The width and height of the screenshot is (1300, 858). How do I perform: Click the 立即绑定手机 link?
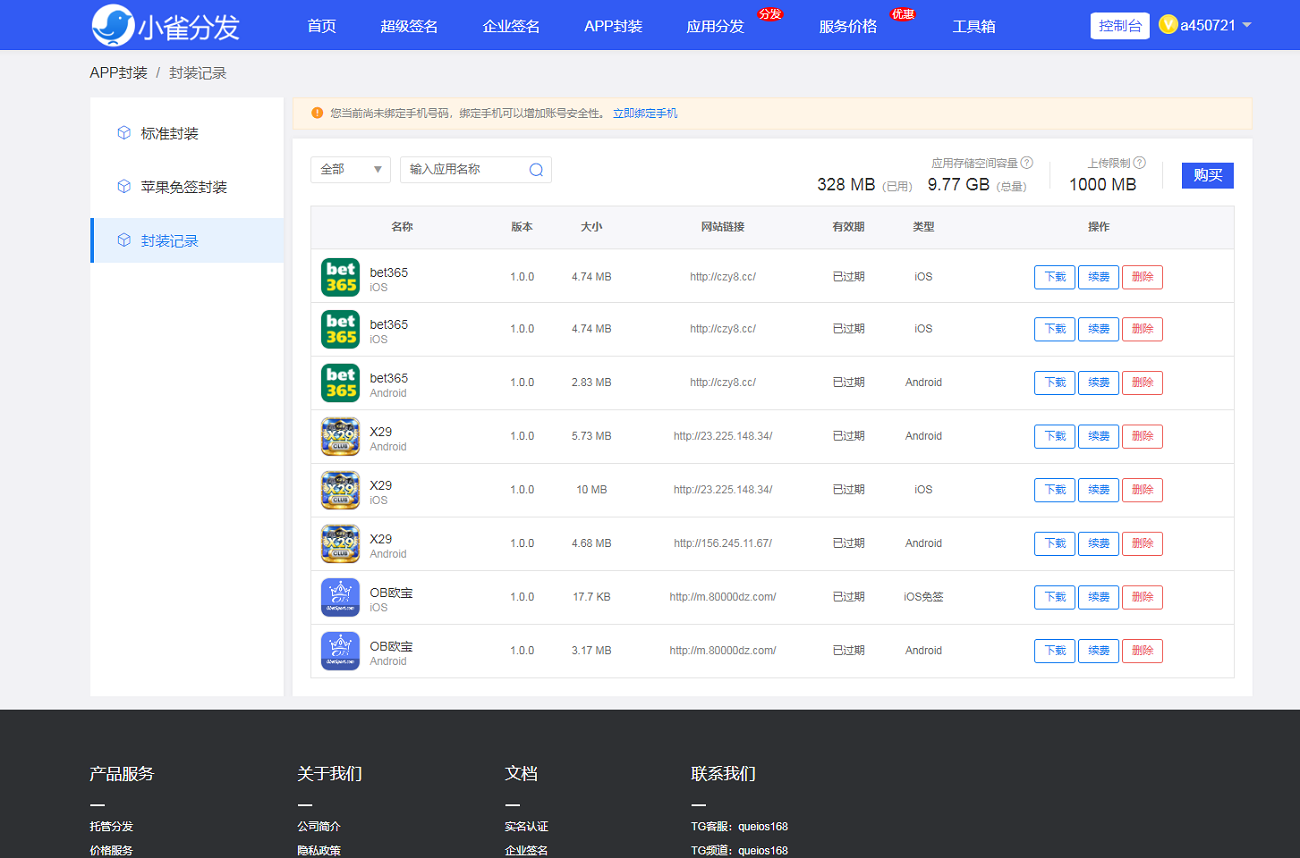645,114
